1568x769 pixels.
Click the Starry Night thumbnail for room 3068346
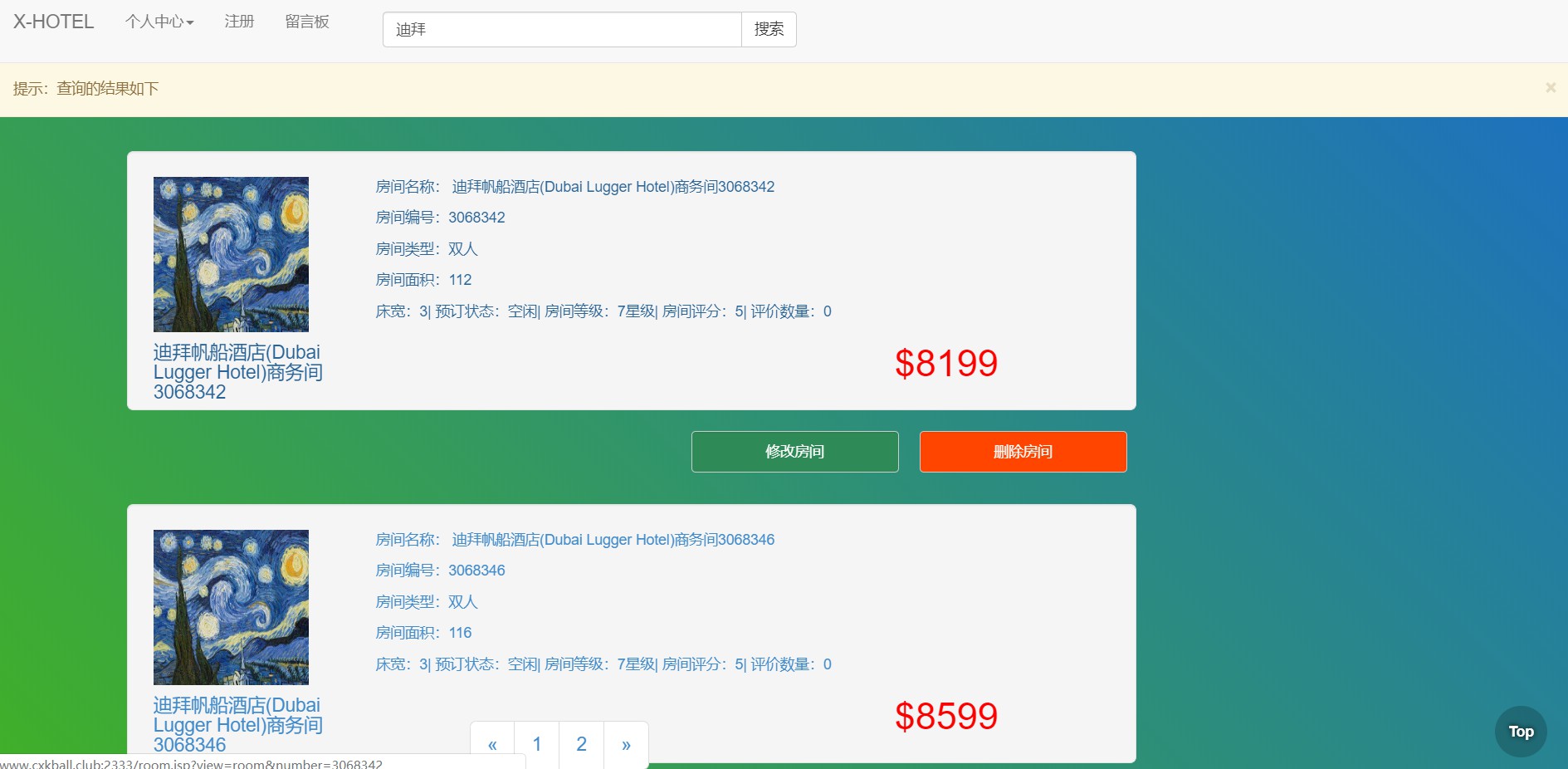[x=231, y=607]
